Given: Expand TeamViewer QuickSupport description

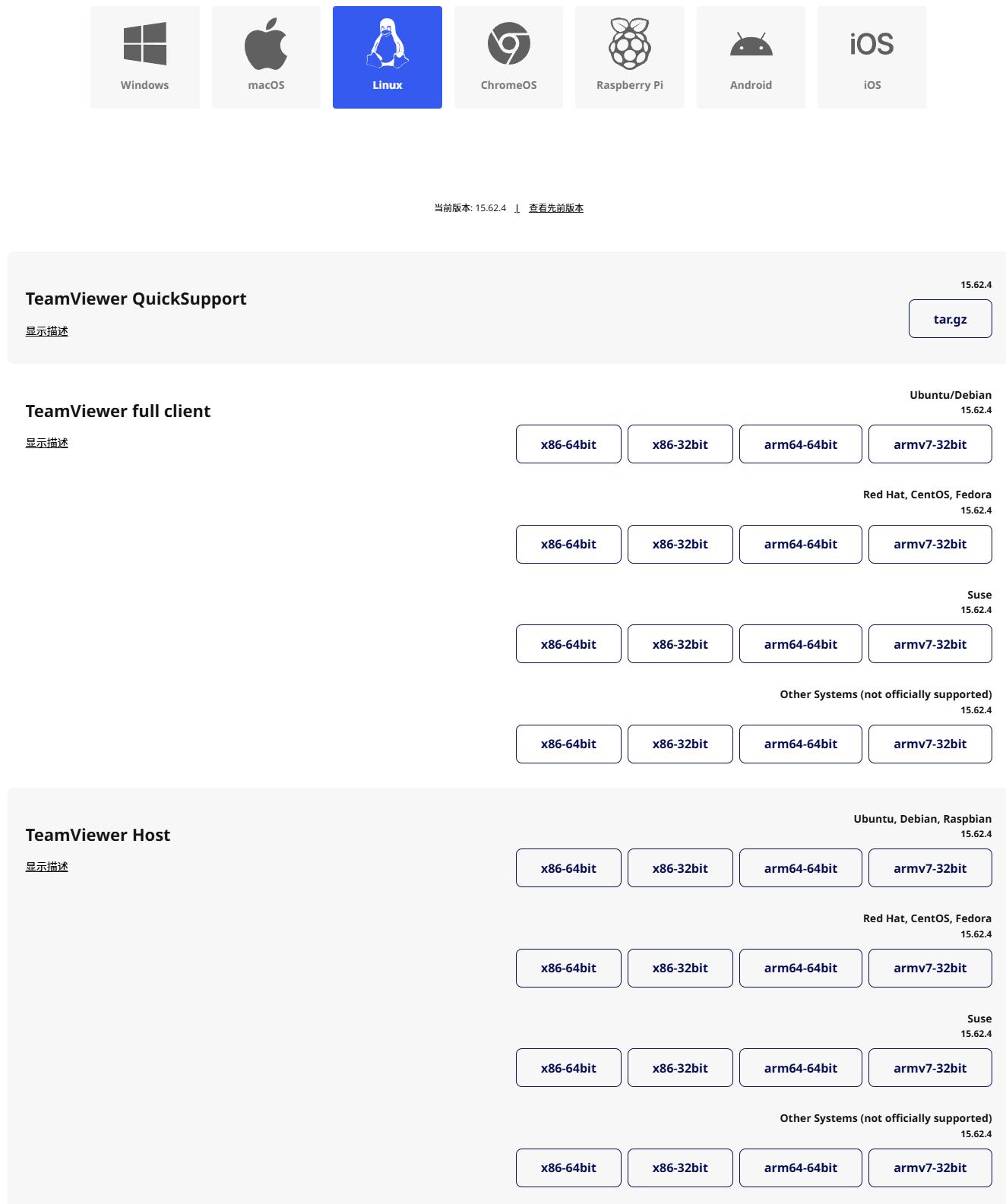Looking at the screenshot, I should point(47,331).
